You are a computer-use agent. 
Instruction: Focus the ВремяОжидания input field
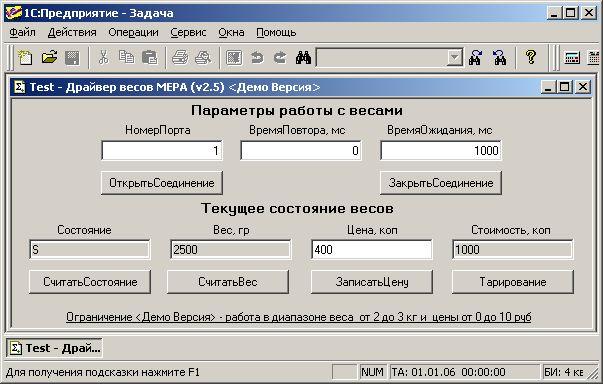[x=441, y=150]
